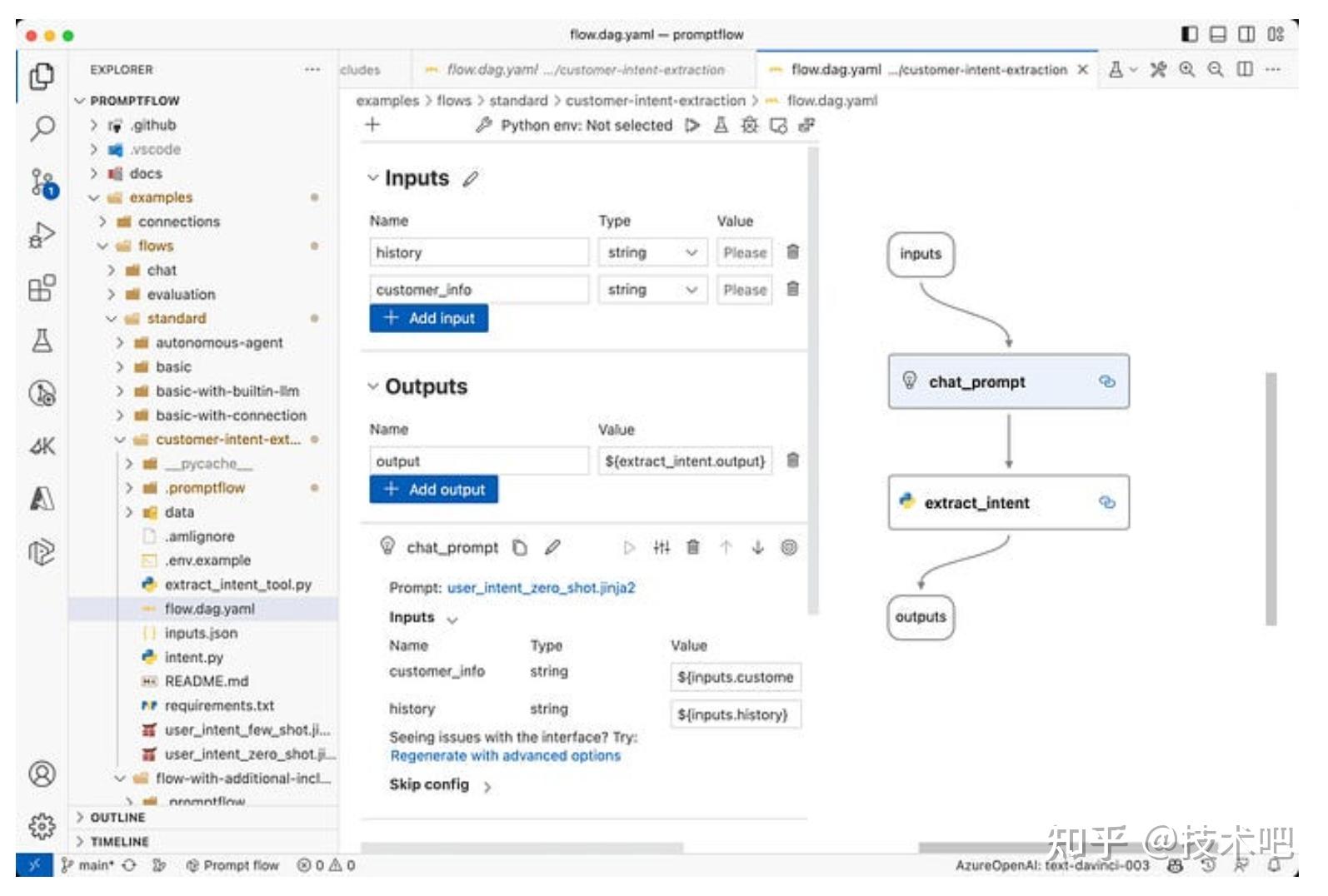Click the output name input field
This screenshot has height=896, width=1328.
[478, 460]
